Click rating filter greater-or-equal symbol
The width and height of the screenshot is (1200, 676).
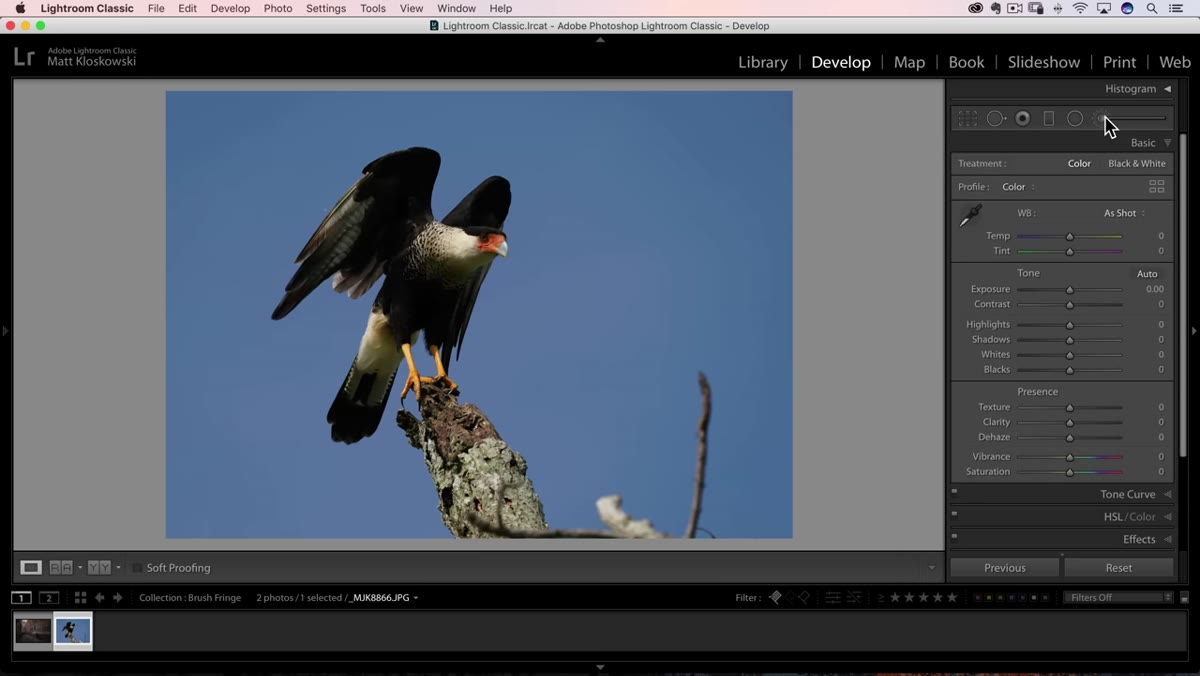881,598
